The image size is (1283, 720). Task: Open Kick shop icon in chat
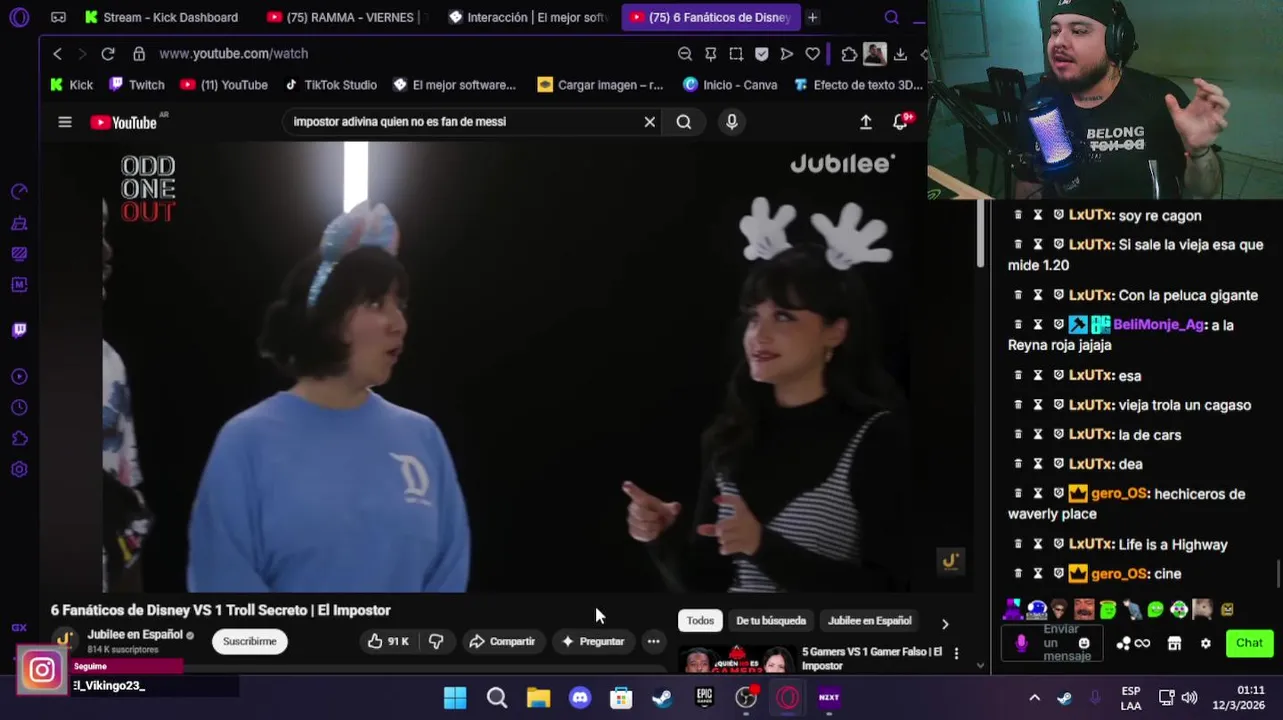(1174, 643)
